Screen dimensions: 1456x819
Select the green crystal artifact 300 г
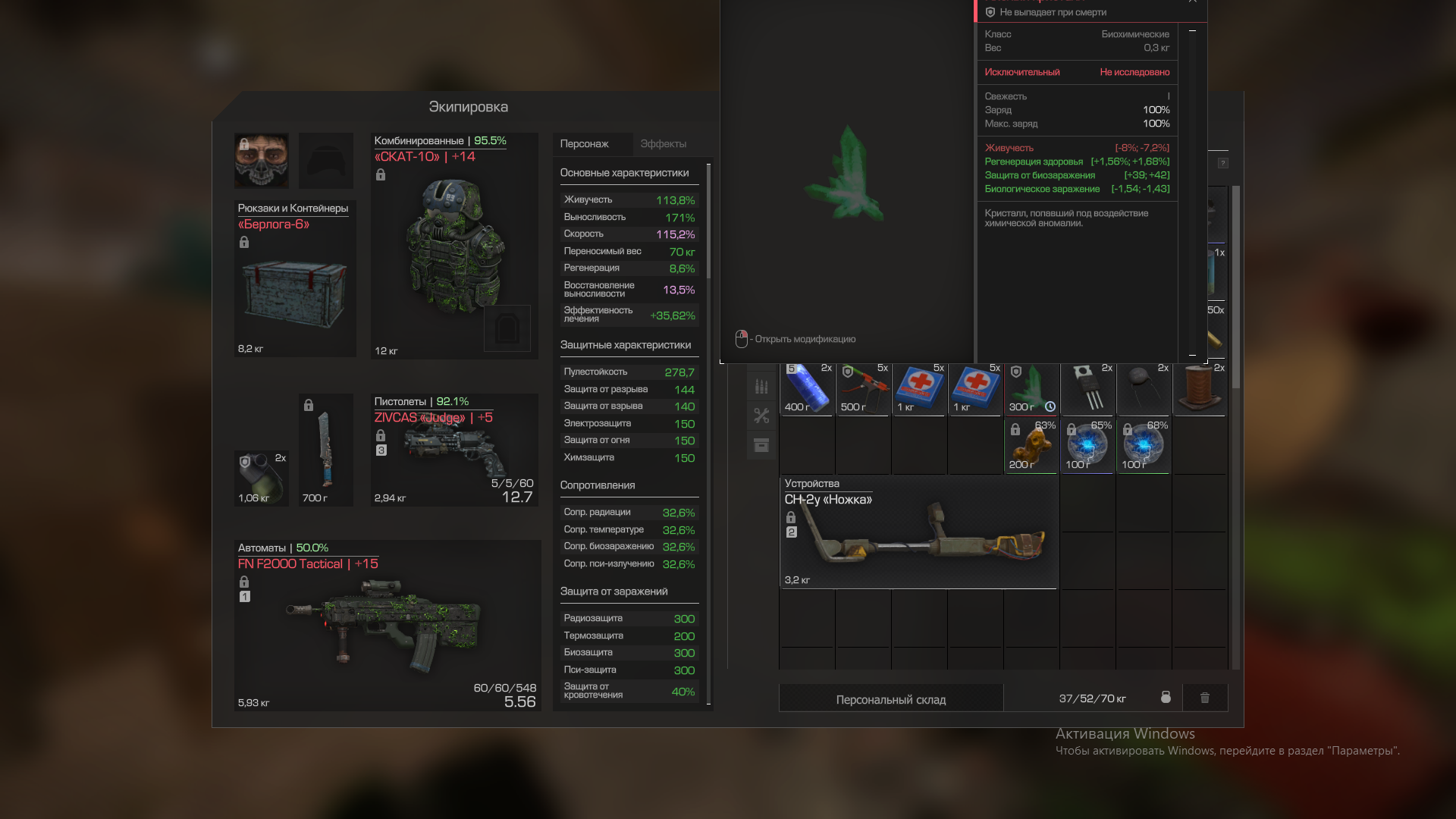click(x=1032, y=389)
